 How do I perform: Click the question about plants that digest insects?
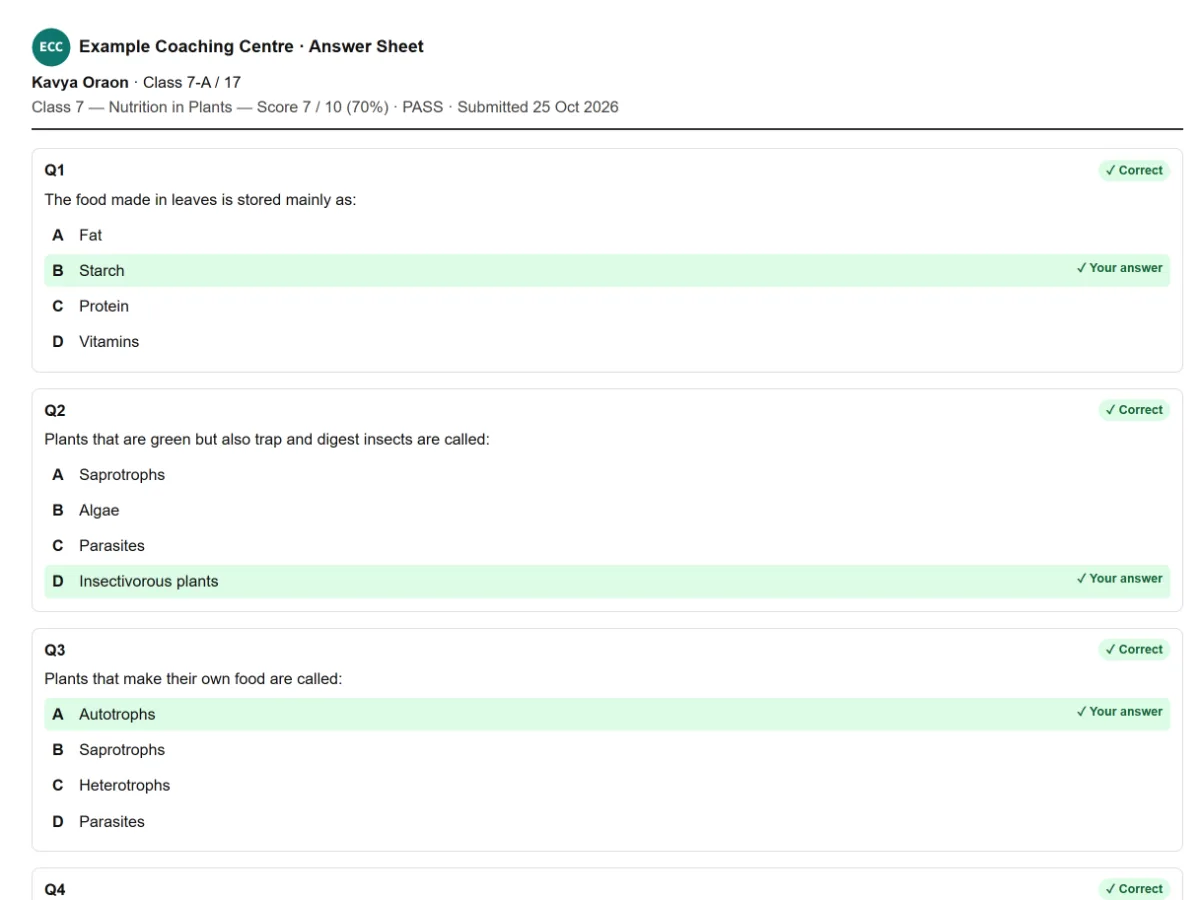267,439
